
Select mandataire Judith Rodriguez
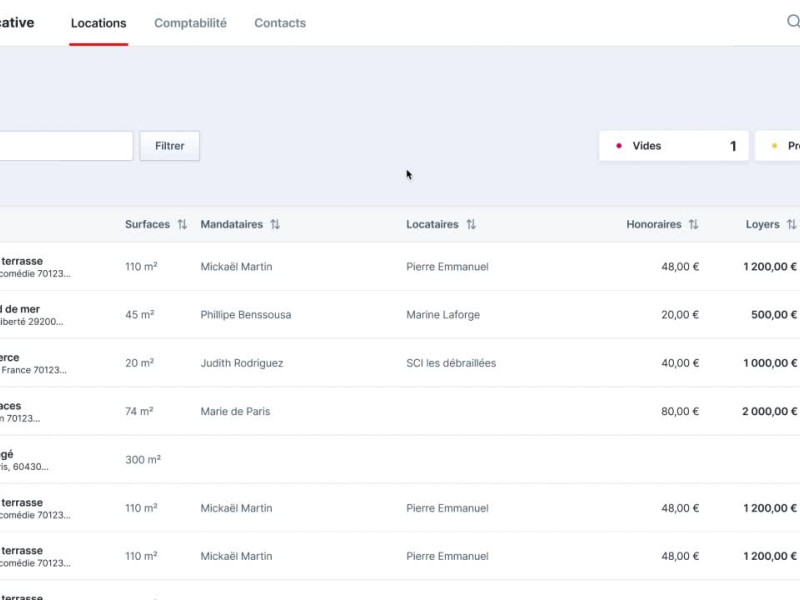pyautogui.click(x=241, y=363)
